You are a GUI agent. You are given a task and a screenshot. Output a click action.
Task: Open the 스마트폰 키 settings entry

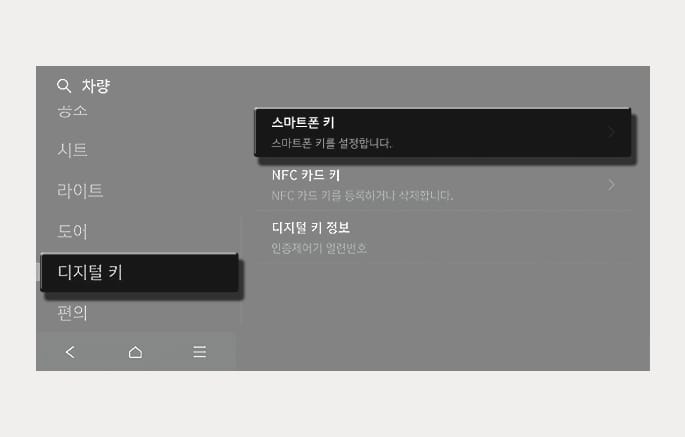tap(443, 132)
